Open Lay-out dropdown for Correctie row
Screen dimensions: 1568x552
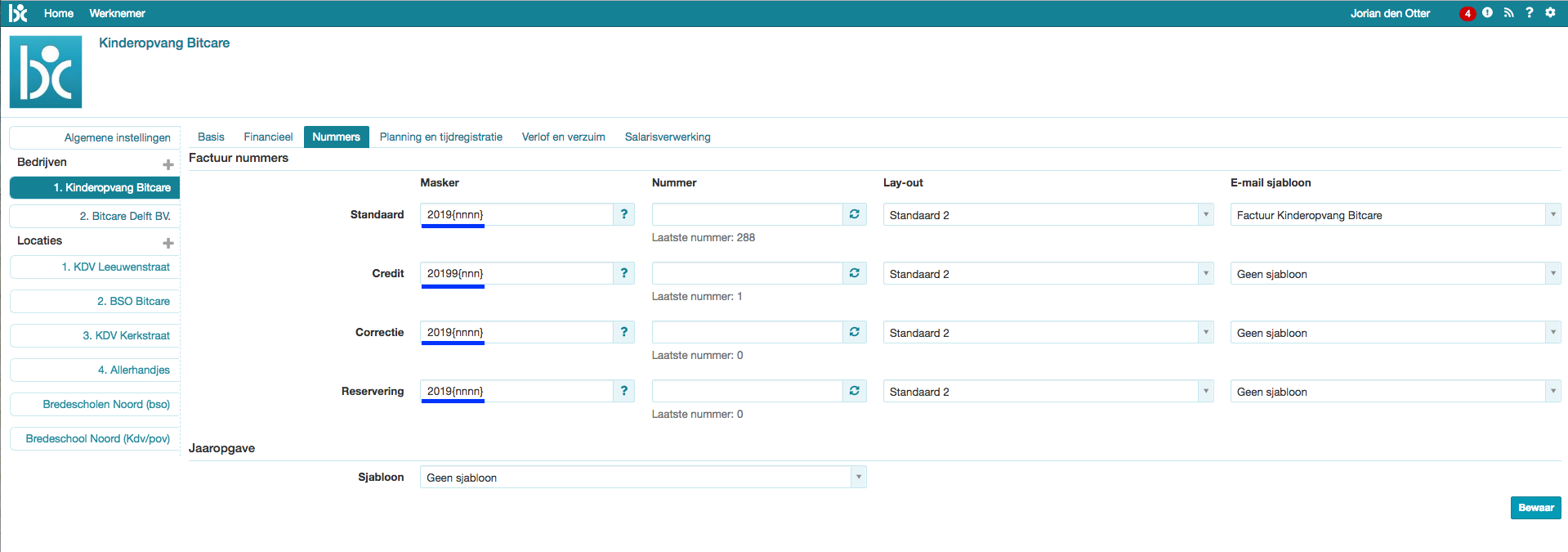(1048, 333)
